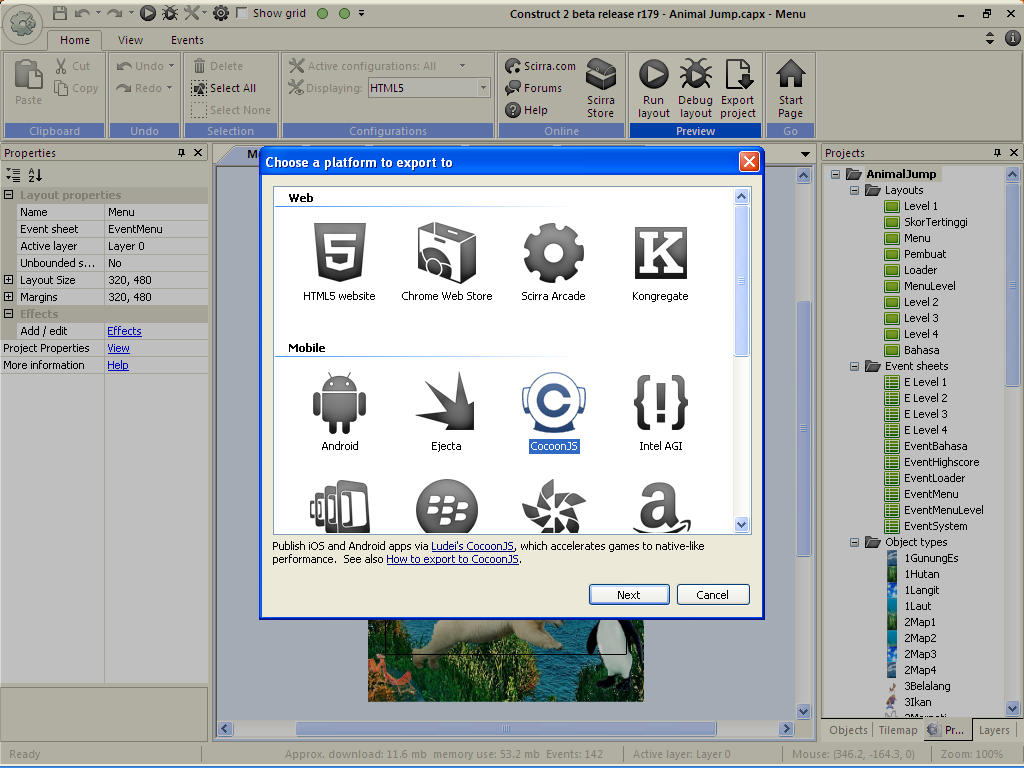Switch properties to categorized view
The height and width of the screenshot is (768, 1024).
[13, 175]
